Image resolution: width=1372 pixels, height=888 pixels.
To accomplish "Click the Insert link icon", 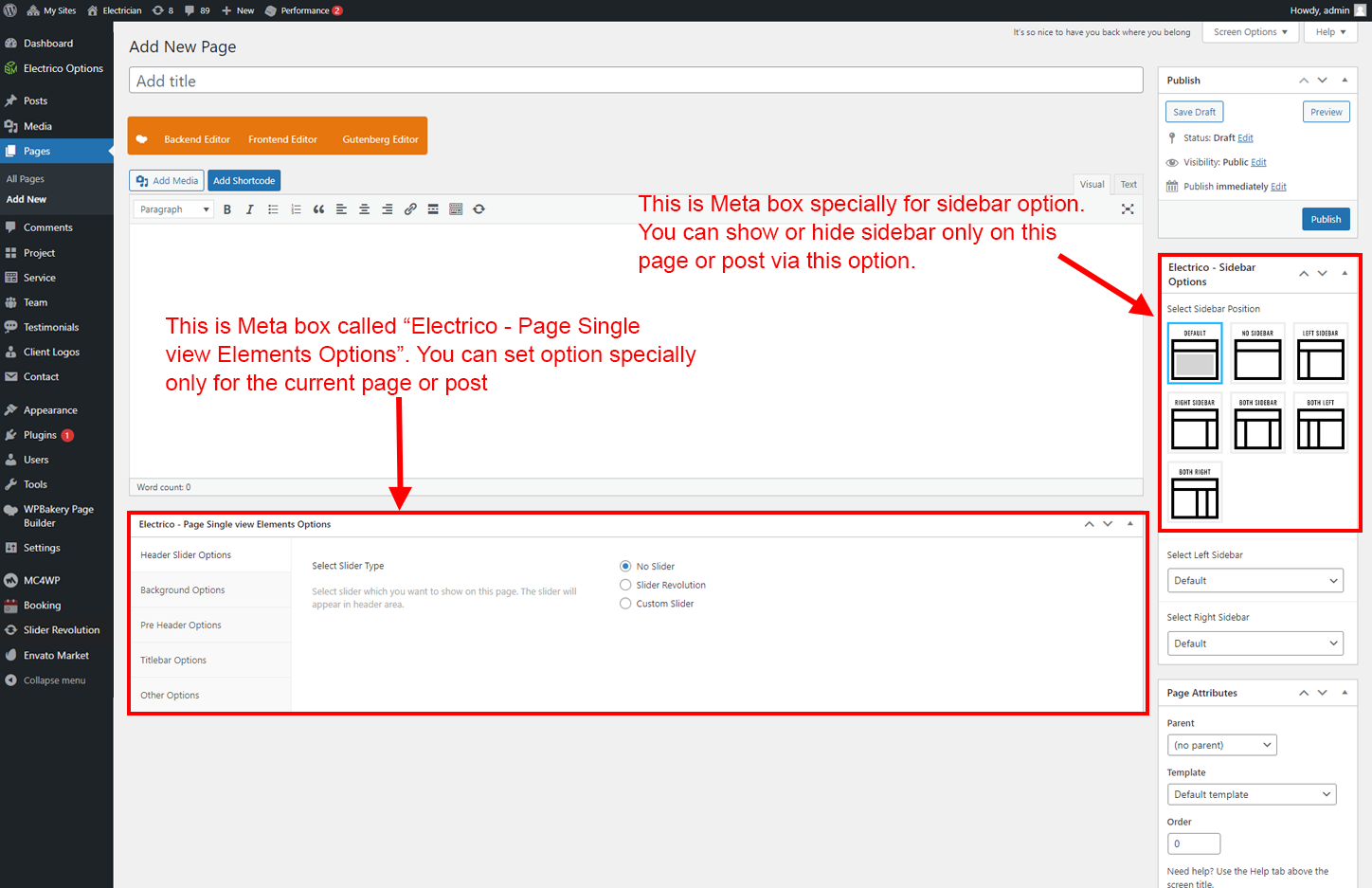I will pyautogui.click(x=410, y=209).
